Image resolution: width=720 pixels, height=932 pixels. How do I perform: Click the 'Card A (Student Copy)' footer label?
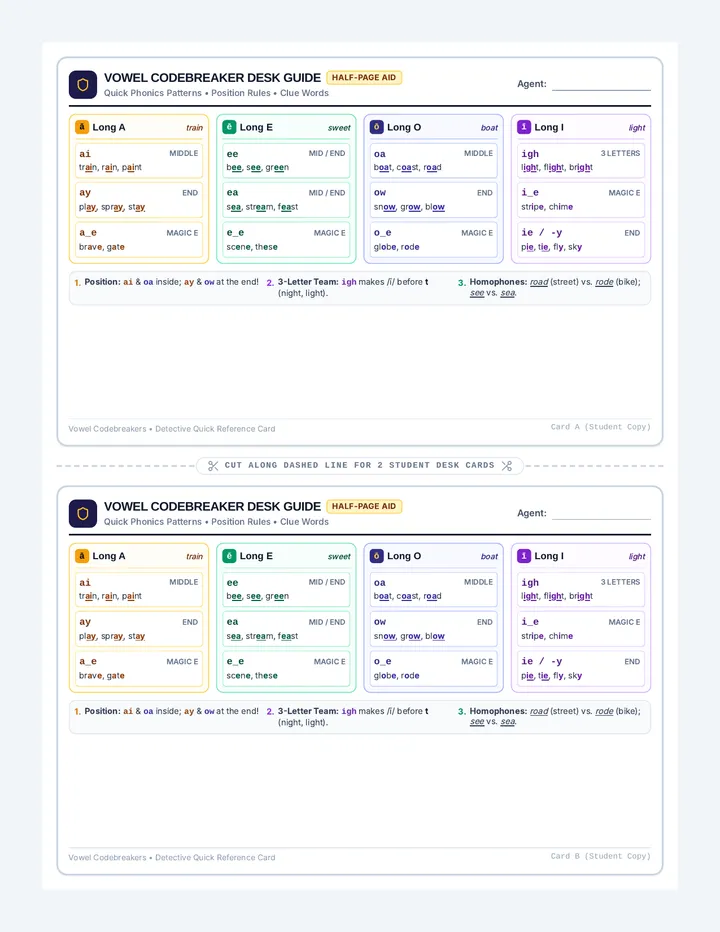600,427
